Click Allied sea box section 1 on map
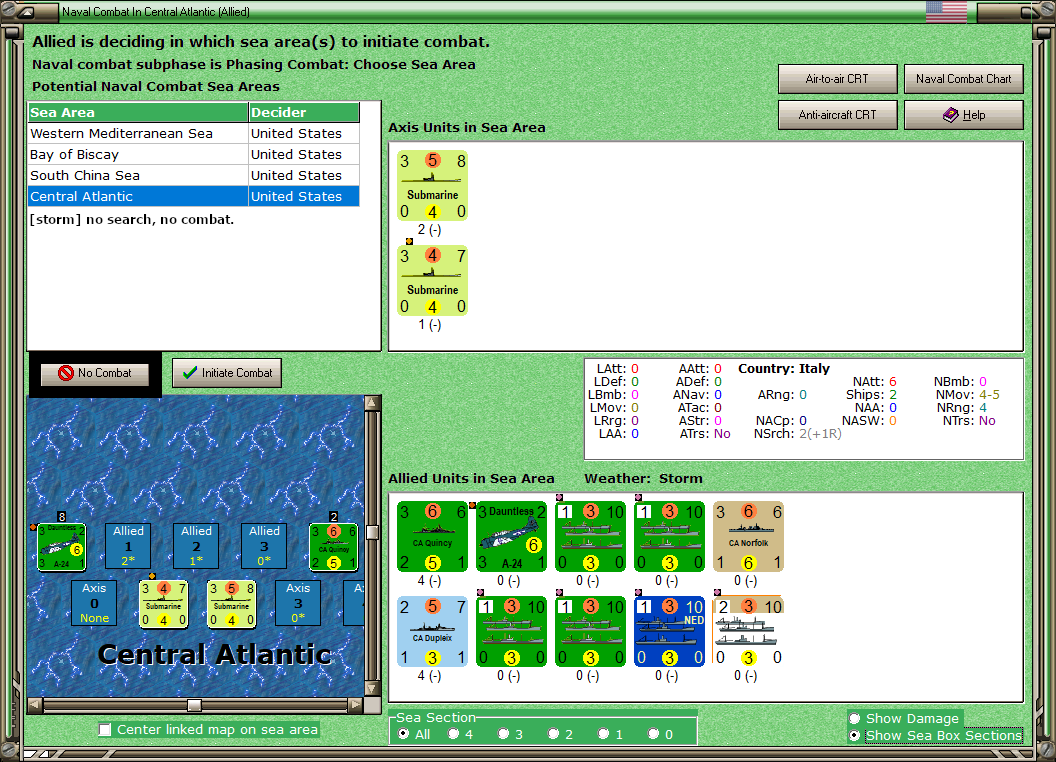Screen dimensions: 1056x762 coord(128,546)
